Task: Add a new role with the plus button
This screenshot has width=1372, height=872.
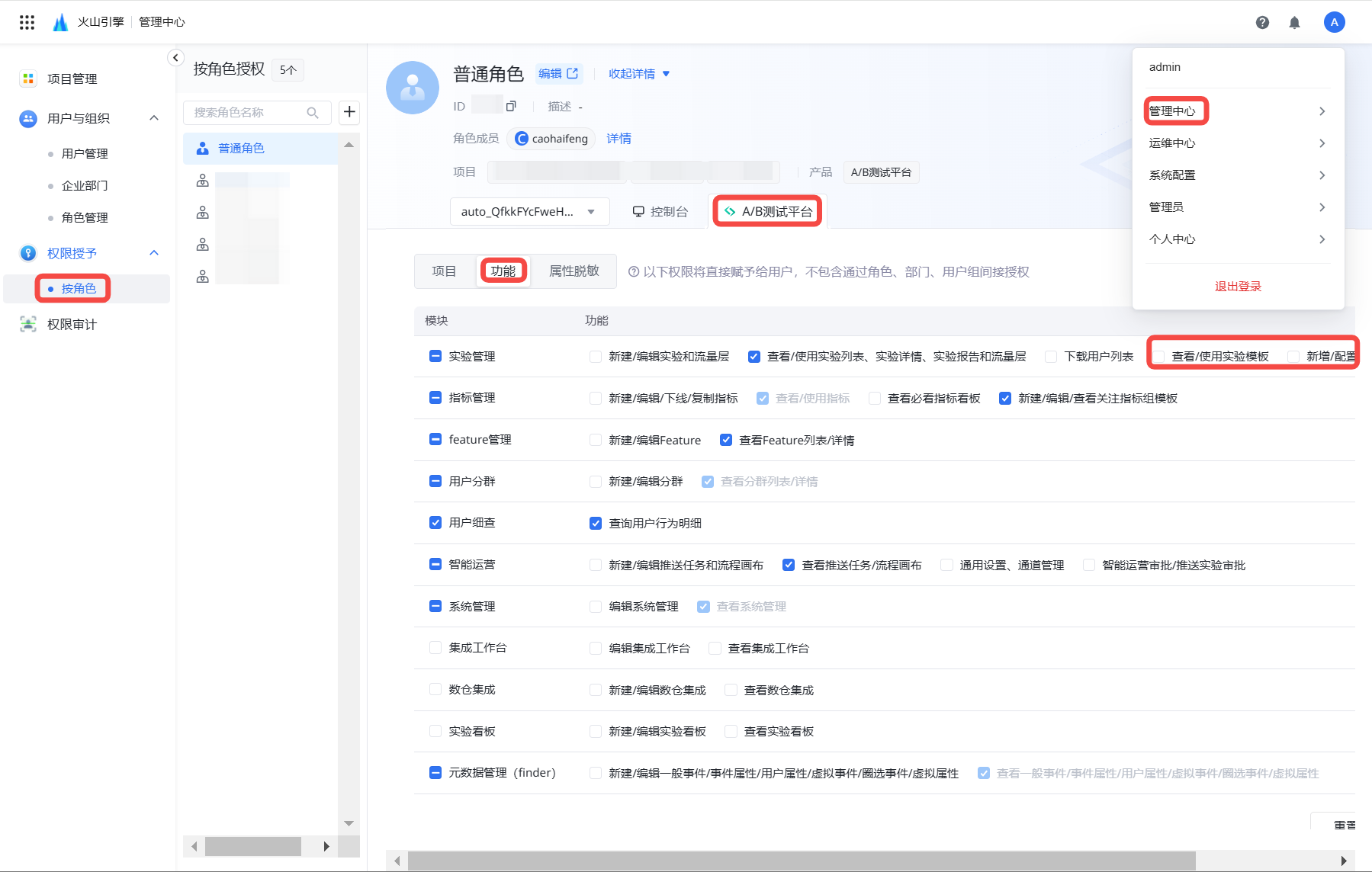Action: (x=349, y=112)
